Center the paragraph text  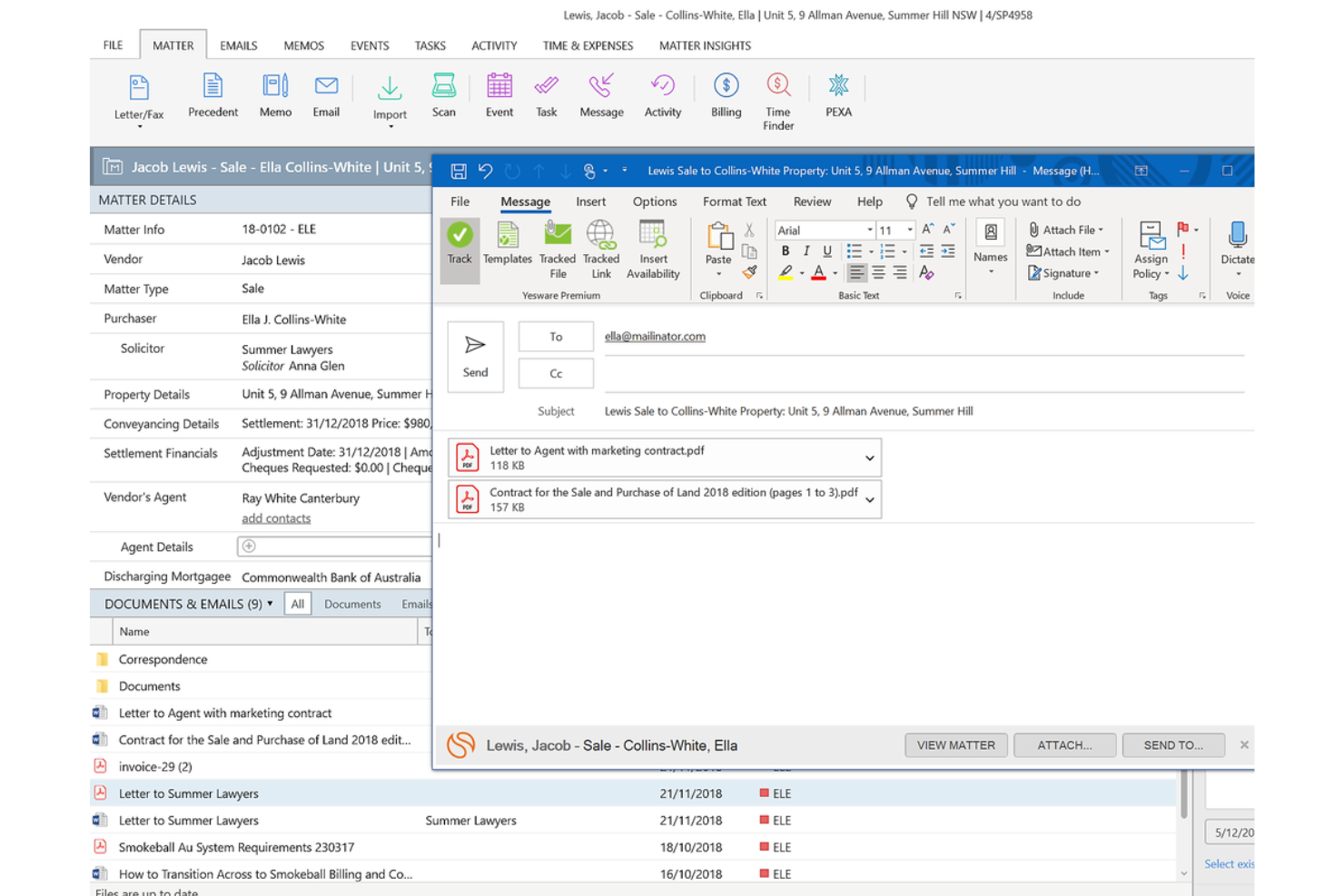point(878,272)
